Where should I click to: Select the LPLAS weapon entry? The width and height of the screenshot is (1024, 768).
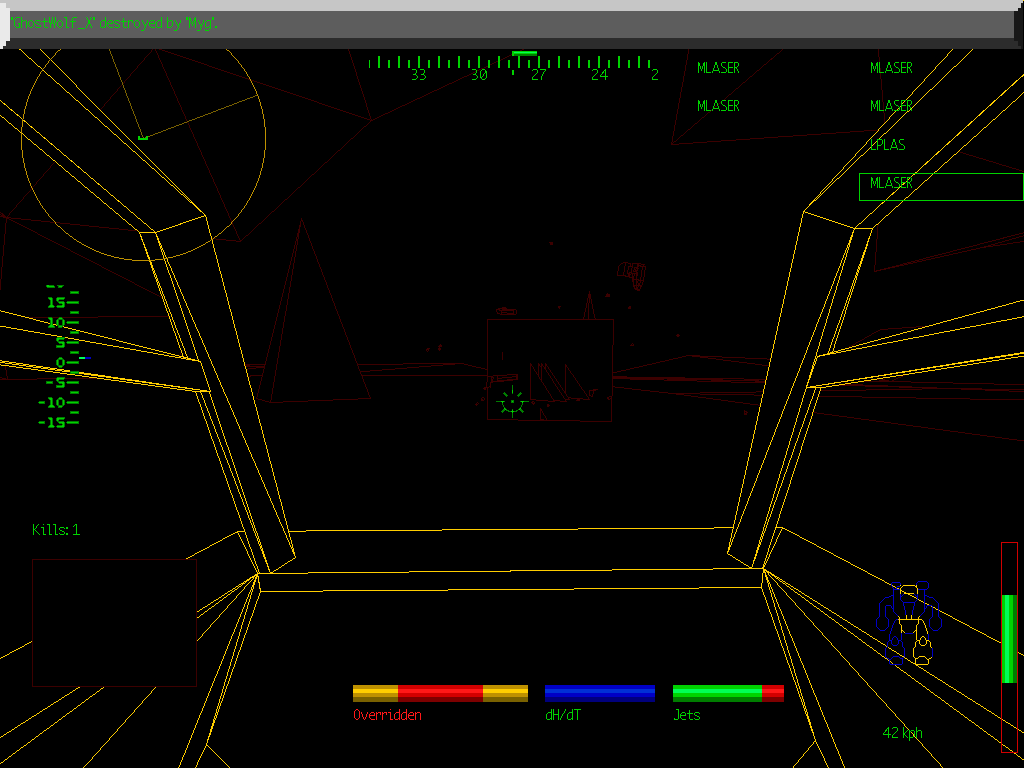click(887, 145)
